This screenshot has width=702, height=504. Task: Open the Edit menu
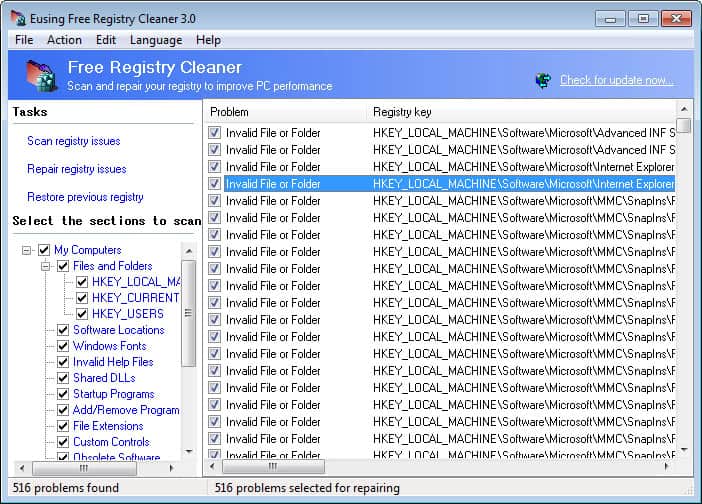[106, 40]
